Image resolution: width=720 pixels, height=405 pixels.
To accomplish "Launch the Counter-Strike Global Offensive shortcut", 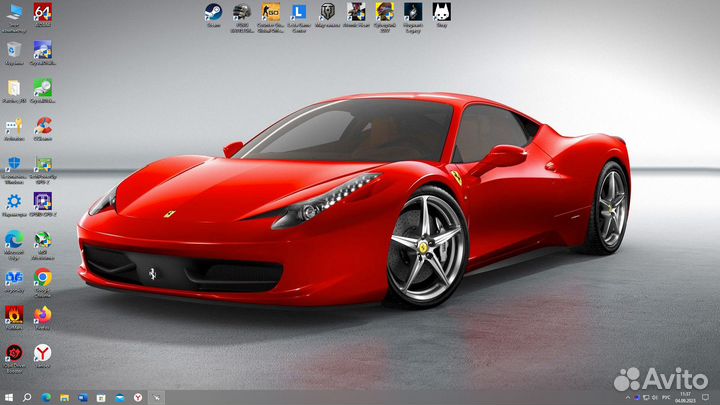I will click(270, 18).
